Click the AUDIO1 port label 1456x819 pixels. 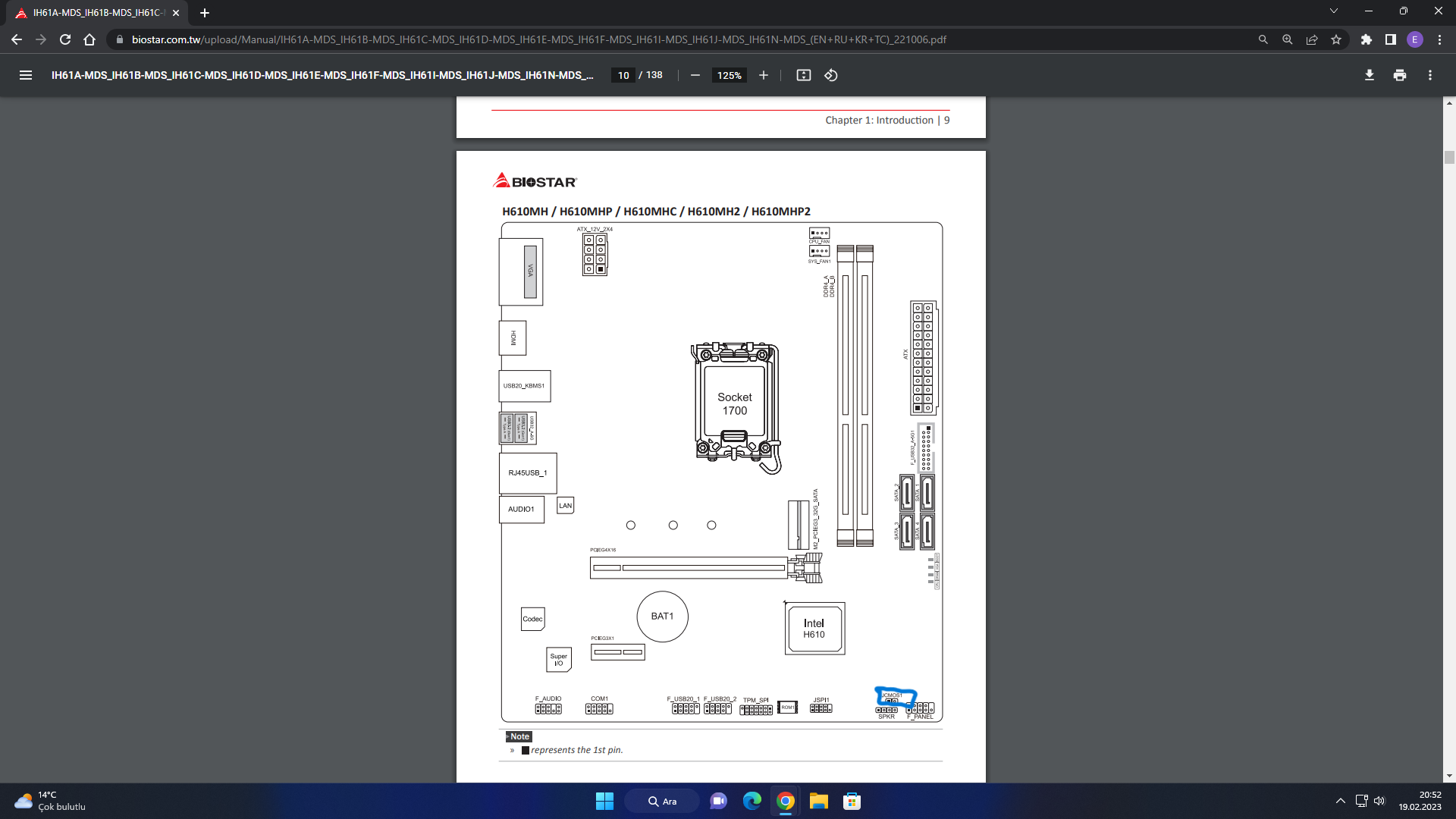click(521, 510)
